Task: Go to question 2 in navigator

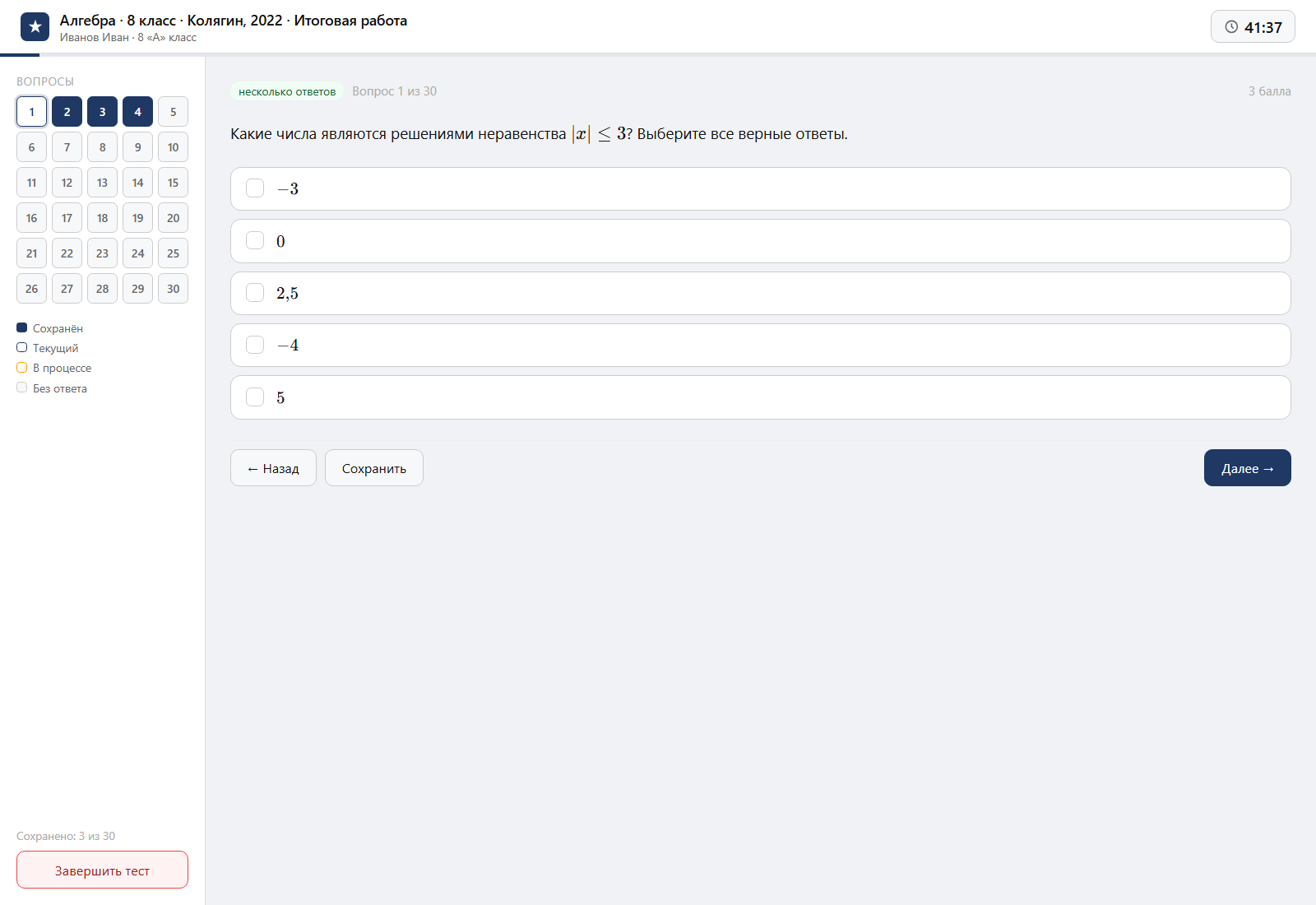Action: click(67, 112)
